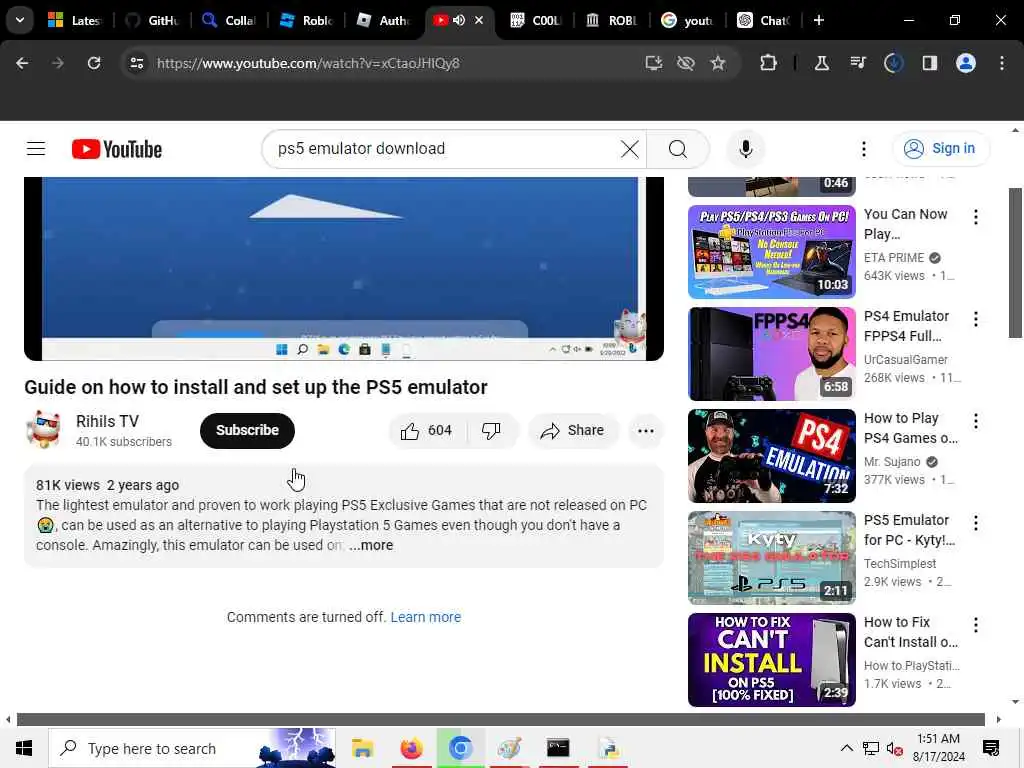This screenshot has width=1024, height=768.
Task: Open Firefox from the taskbar
Action: (x=411, y=748)
